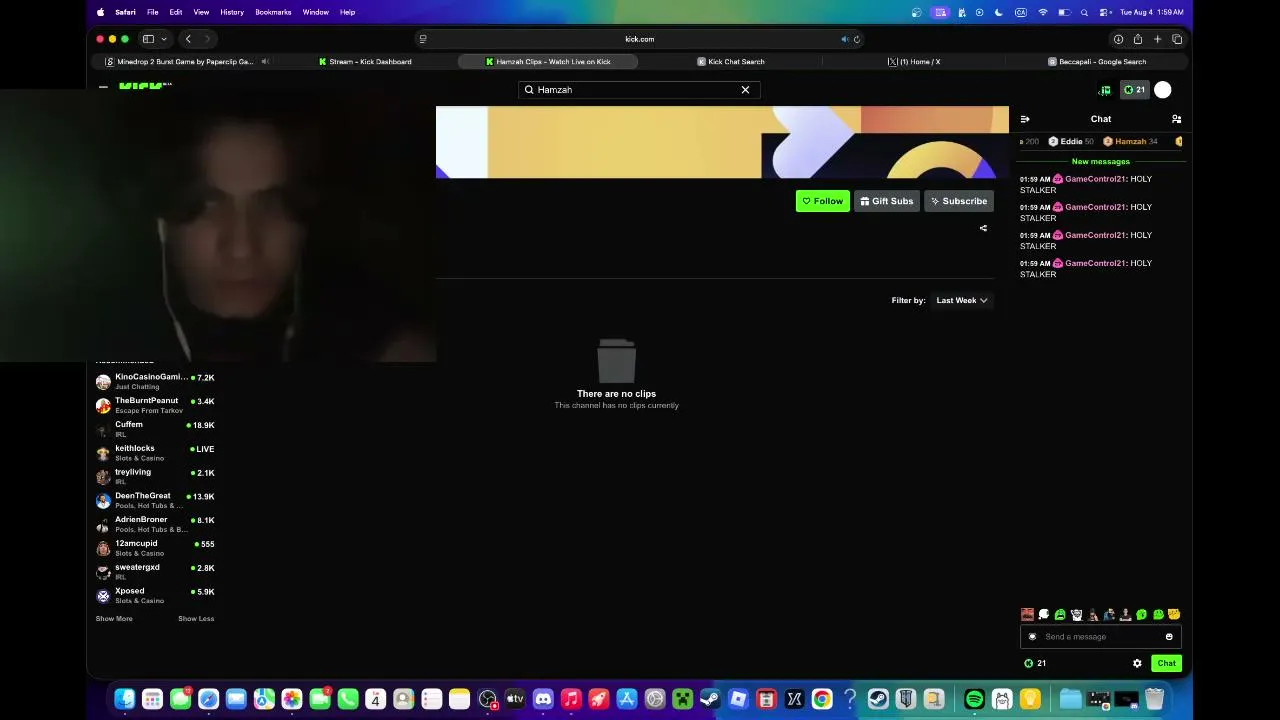Open the chat users list icon

point(1176,119)
